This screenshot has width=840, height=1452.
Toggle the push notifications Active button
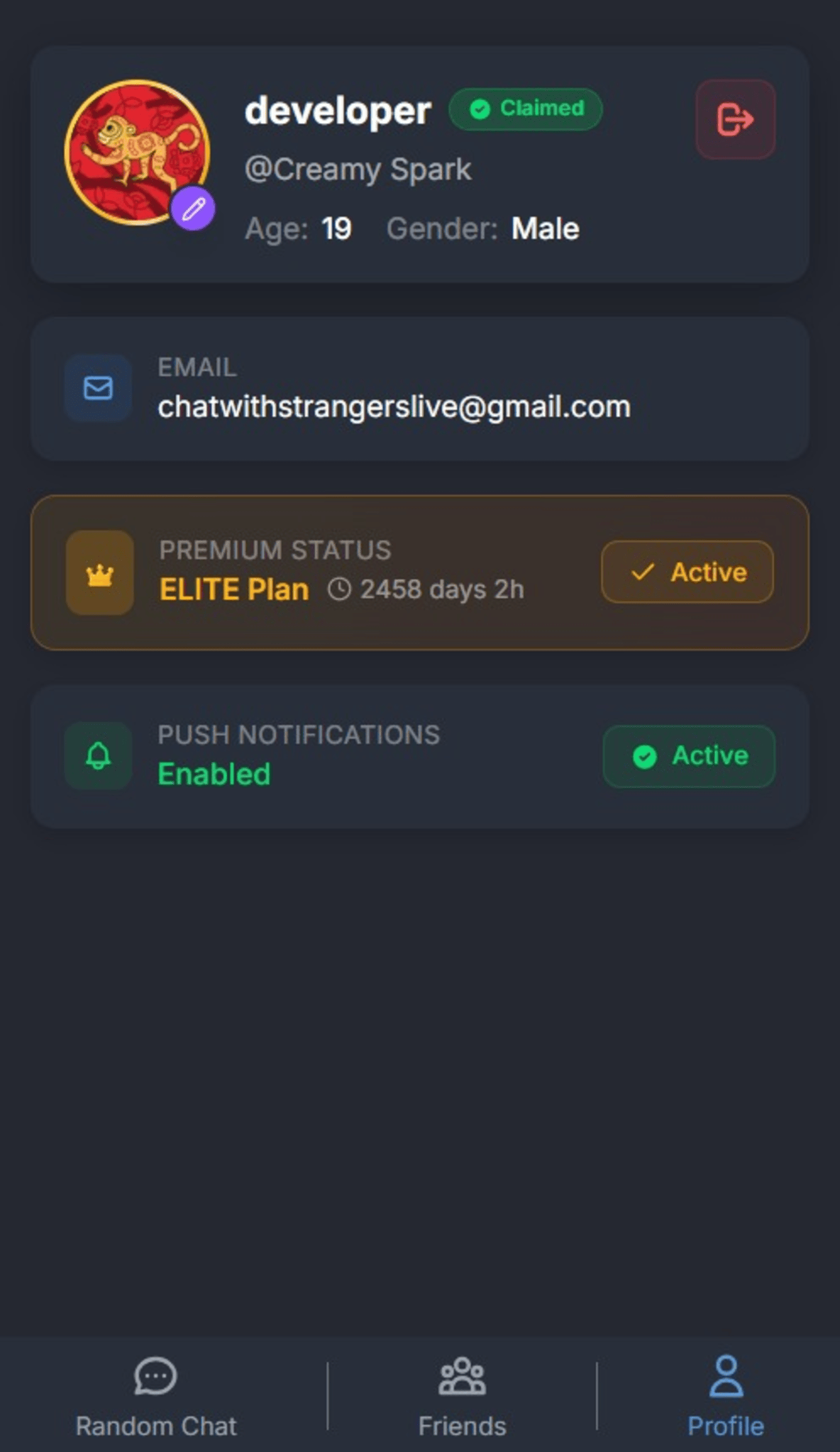689,756
